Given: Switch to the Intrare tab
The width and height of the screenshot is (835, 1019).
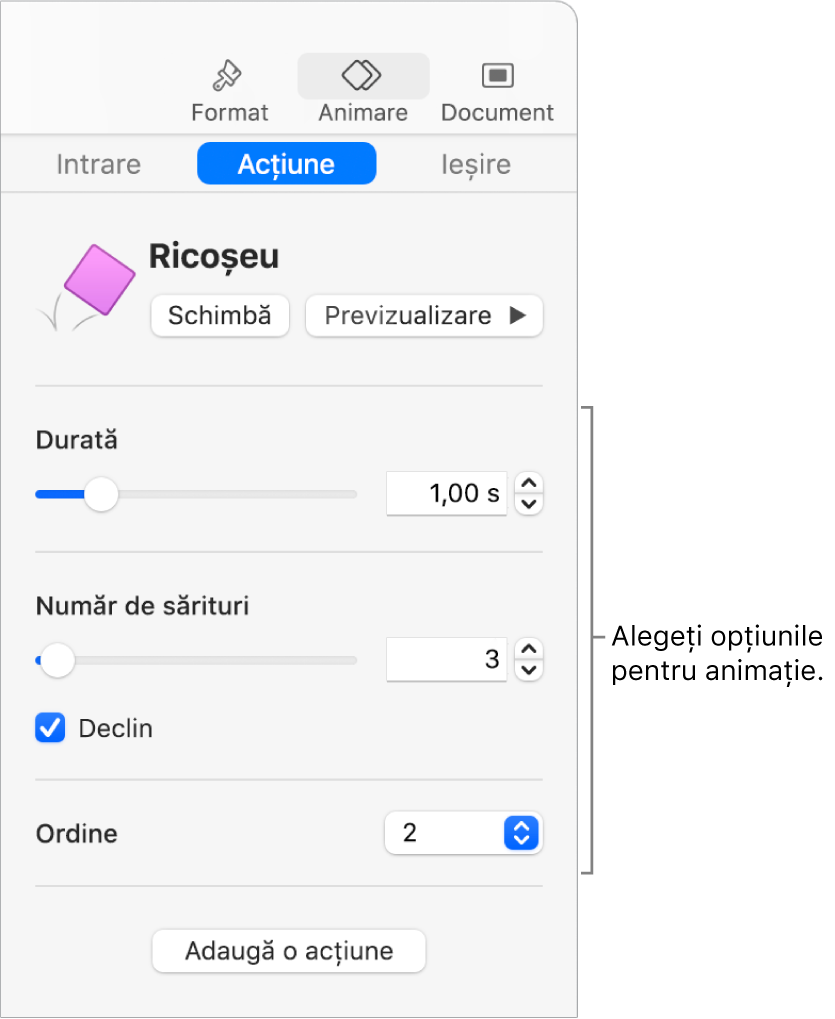Looking at the screenshot, I should tap(97, 163).
